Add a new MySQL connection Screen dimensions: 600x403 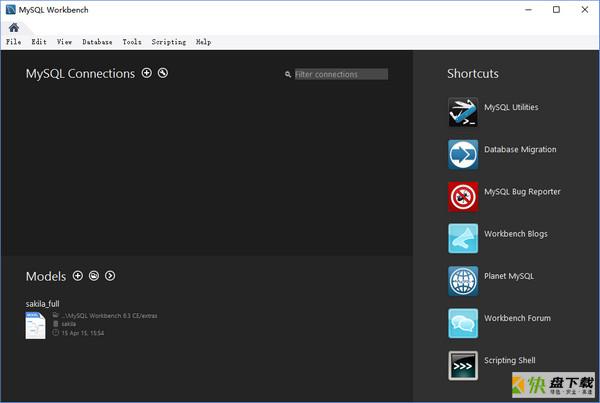[147, 73]
